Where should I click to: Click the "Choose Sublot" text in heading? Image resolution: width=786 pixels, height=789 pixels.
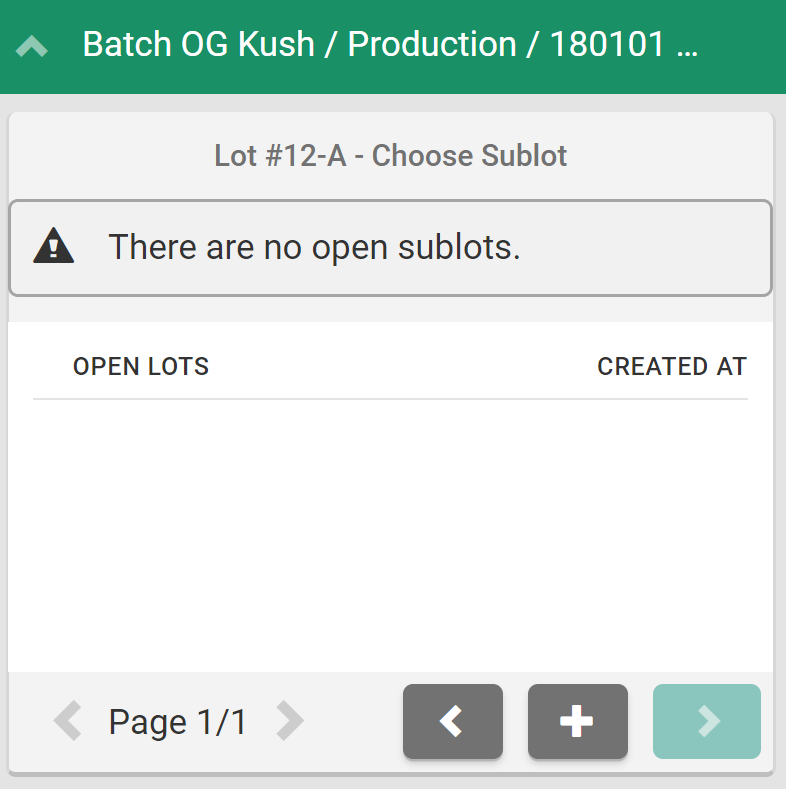point(469,156)
